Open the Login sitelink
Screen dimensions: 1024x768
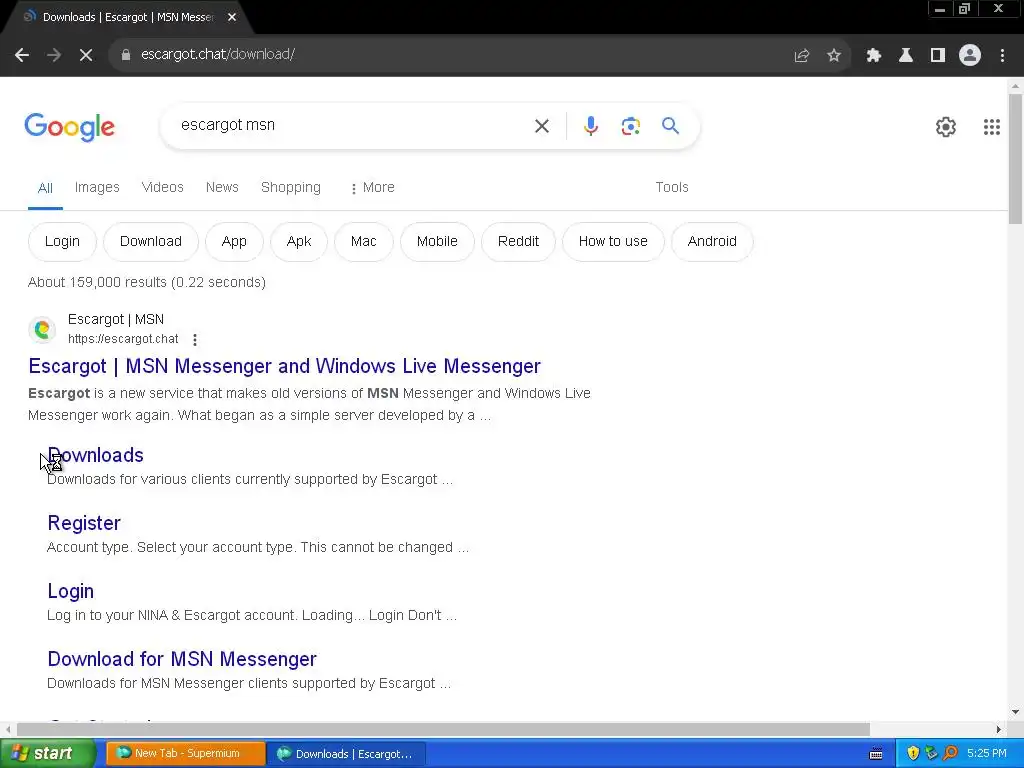pos(71,591)
